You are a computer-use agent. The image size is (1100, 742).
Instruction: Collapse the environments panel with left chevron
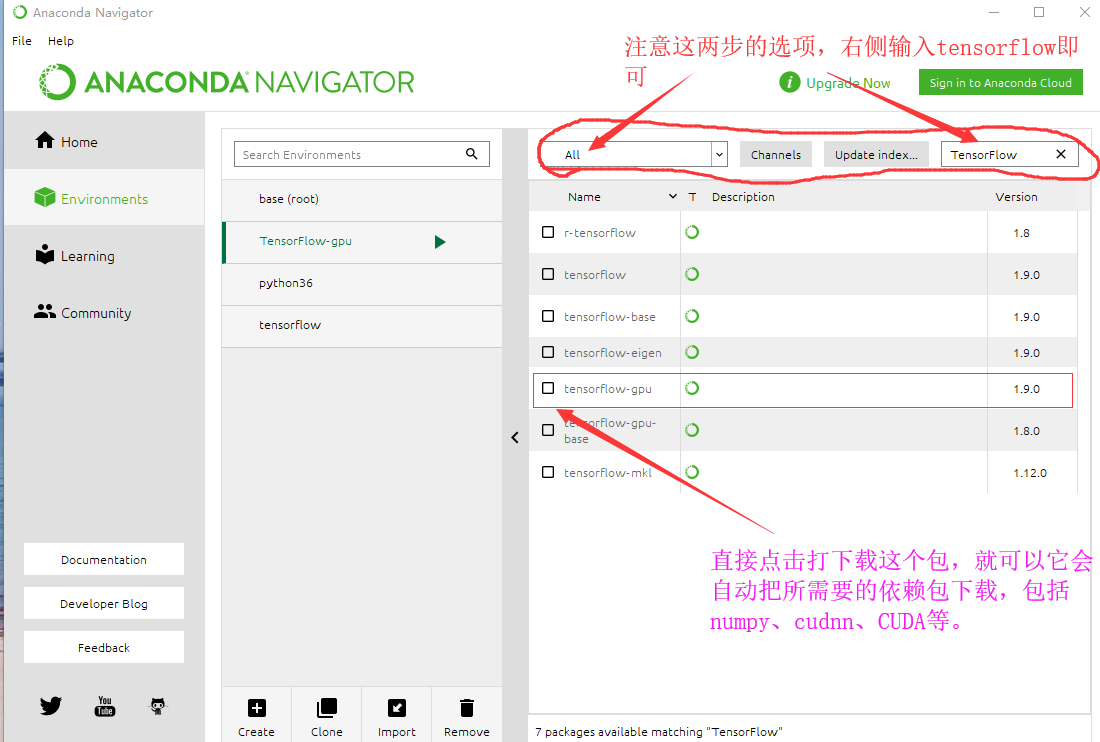point(515,438)
